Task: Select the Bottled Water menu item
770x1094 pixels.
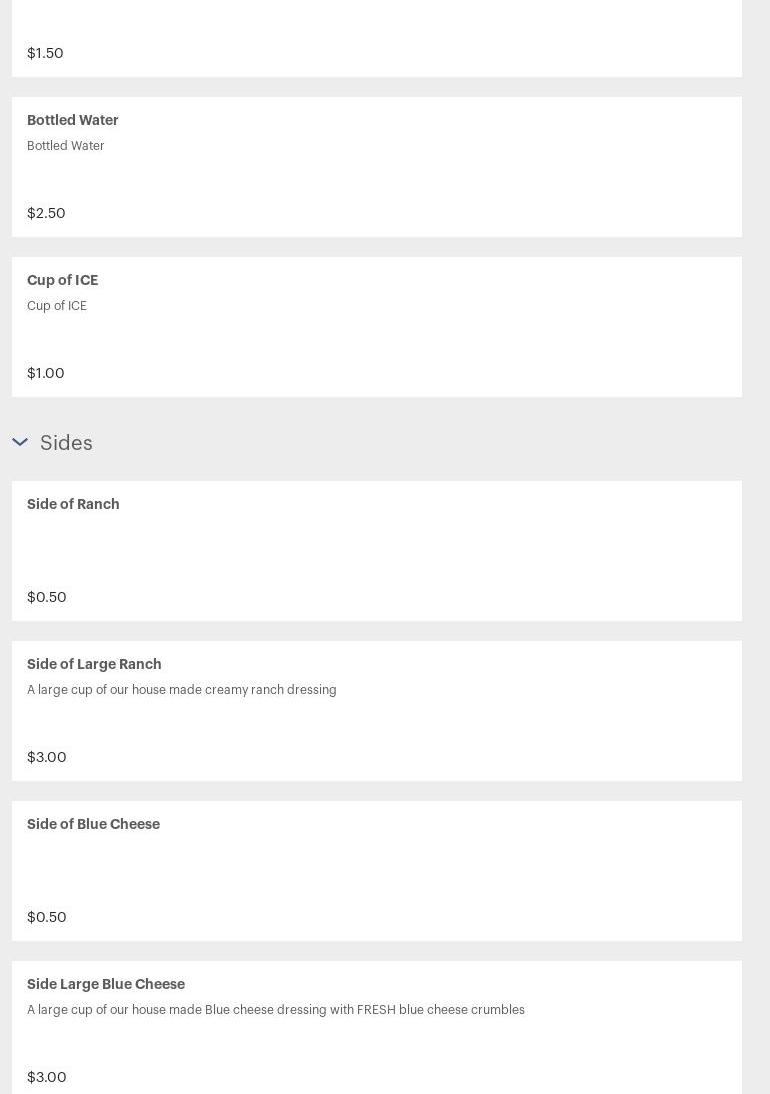Action: click(x=73, y=120)
